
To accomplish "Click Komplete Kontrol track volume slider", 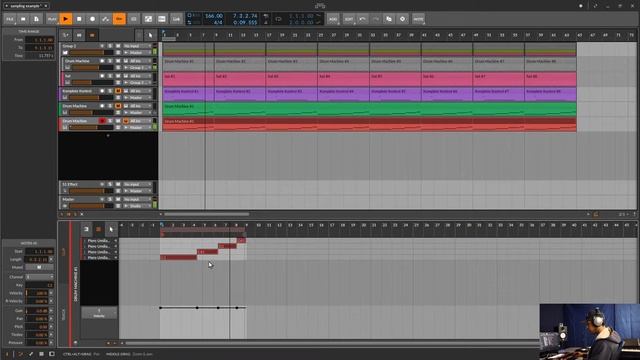I will pyautogui.click(x=91, y=98).
